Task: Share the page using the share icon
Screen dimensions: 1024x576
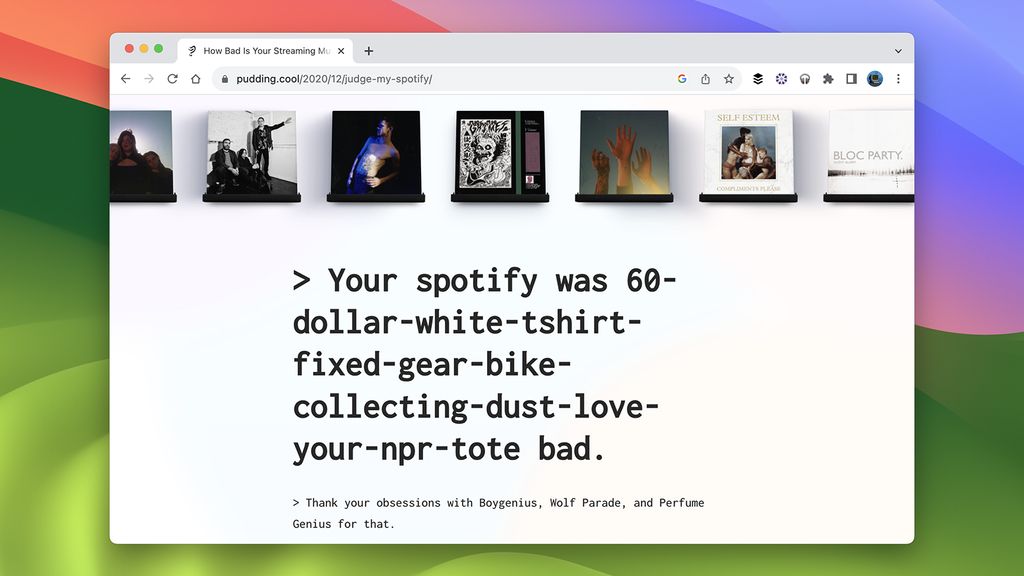Action: pyautogui.click(x=706, y=78)
